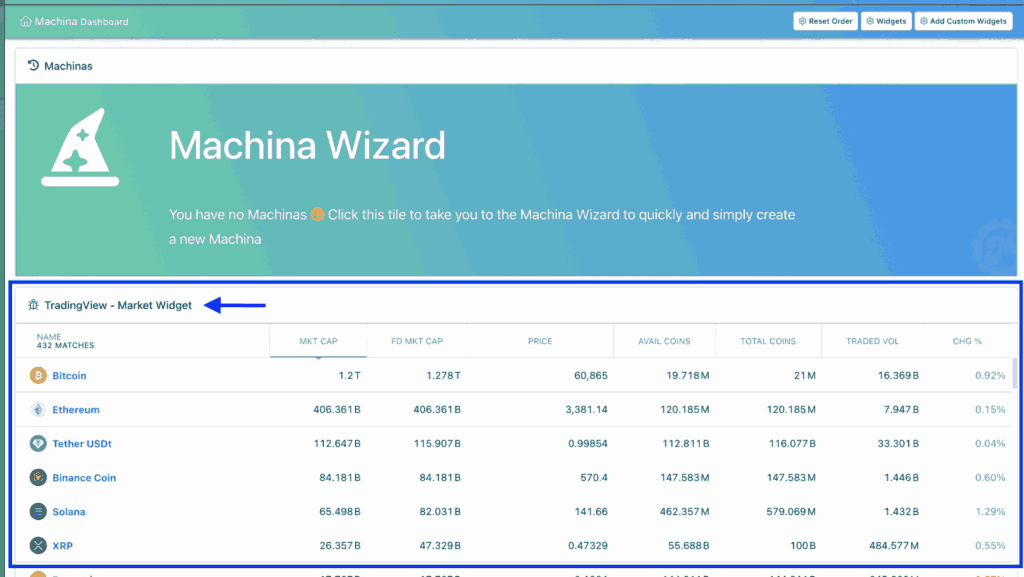This screenshot has width=1024, height=577.
Task: Click the gear icon on Widgets button
Action: pos(870,21)
